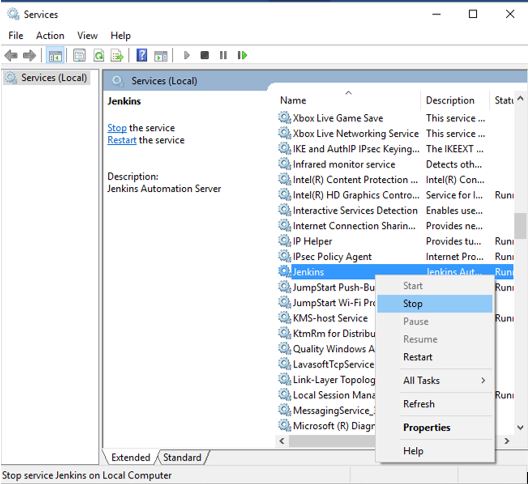Select Quality Windows A service row
Screen dimensions: 532x484
coord(327,349)
